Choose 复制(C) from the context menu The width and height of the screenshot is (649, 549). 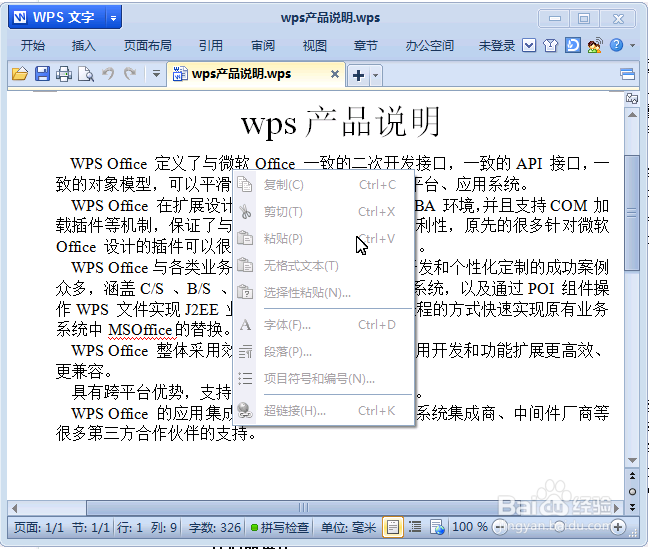pos(324,185)
